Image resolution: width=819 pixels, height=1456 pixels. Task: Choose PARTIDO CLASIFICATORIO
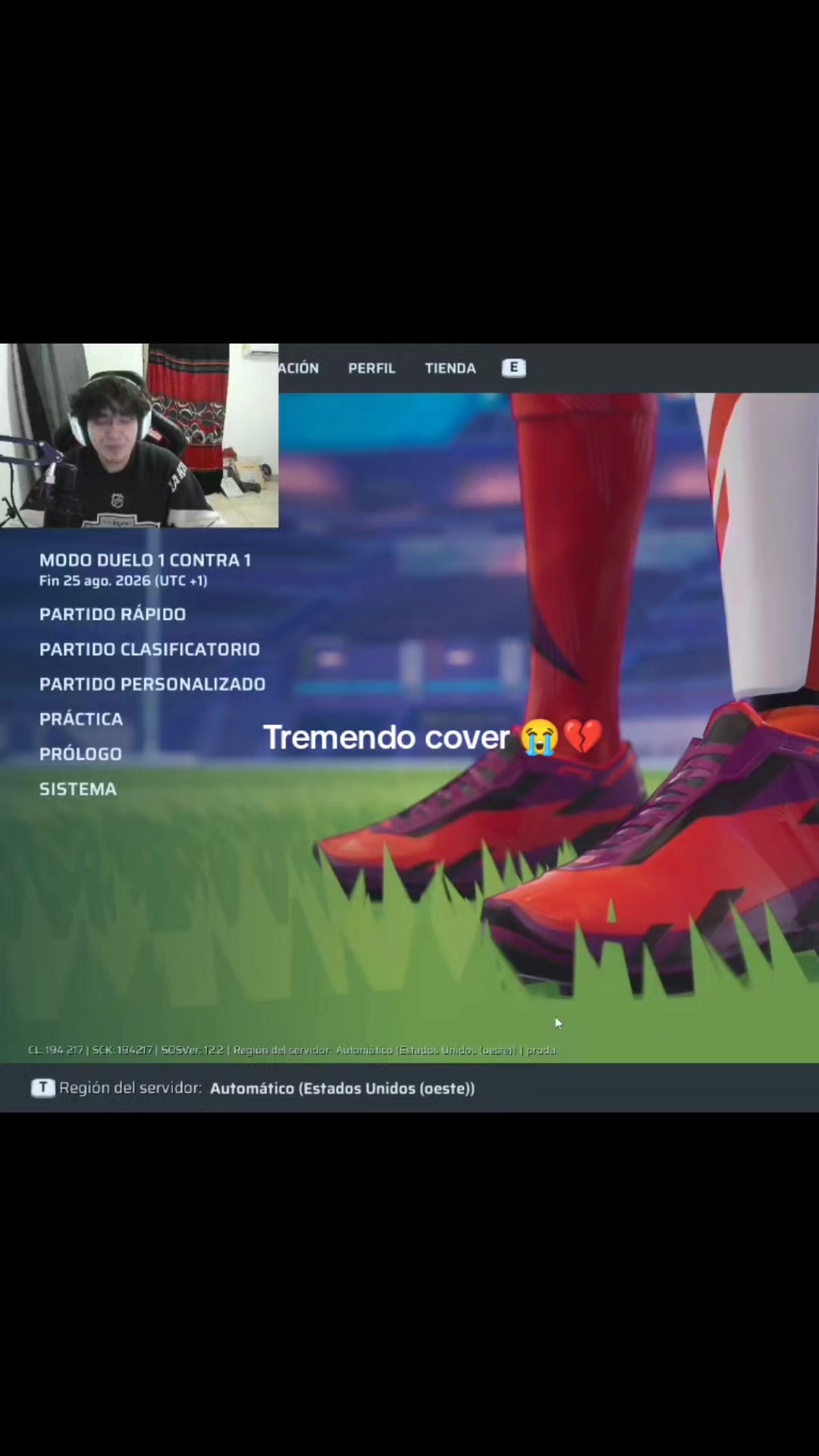[x=149, y=649]
